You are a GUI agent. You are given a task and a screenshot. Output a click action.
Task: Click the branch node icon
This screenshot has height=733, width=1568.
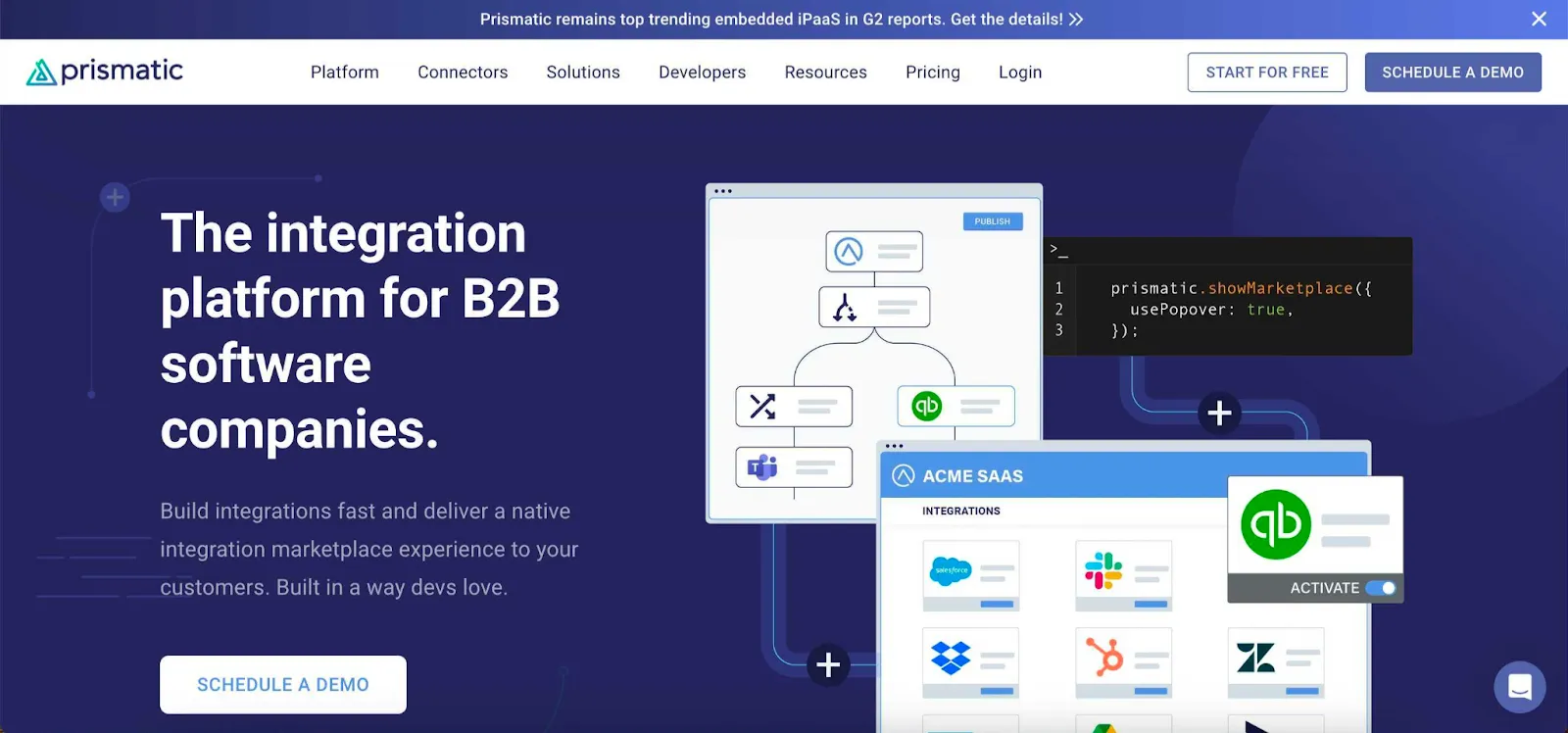[845, 307]
